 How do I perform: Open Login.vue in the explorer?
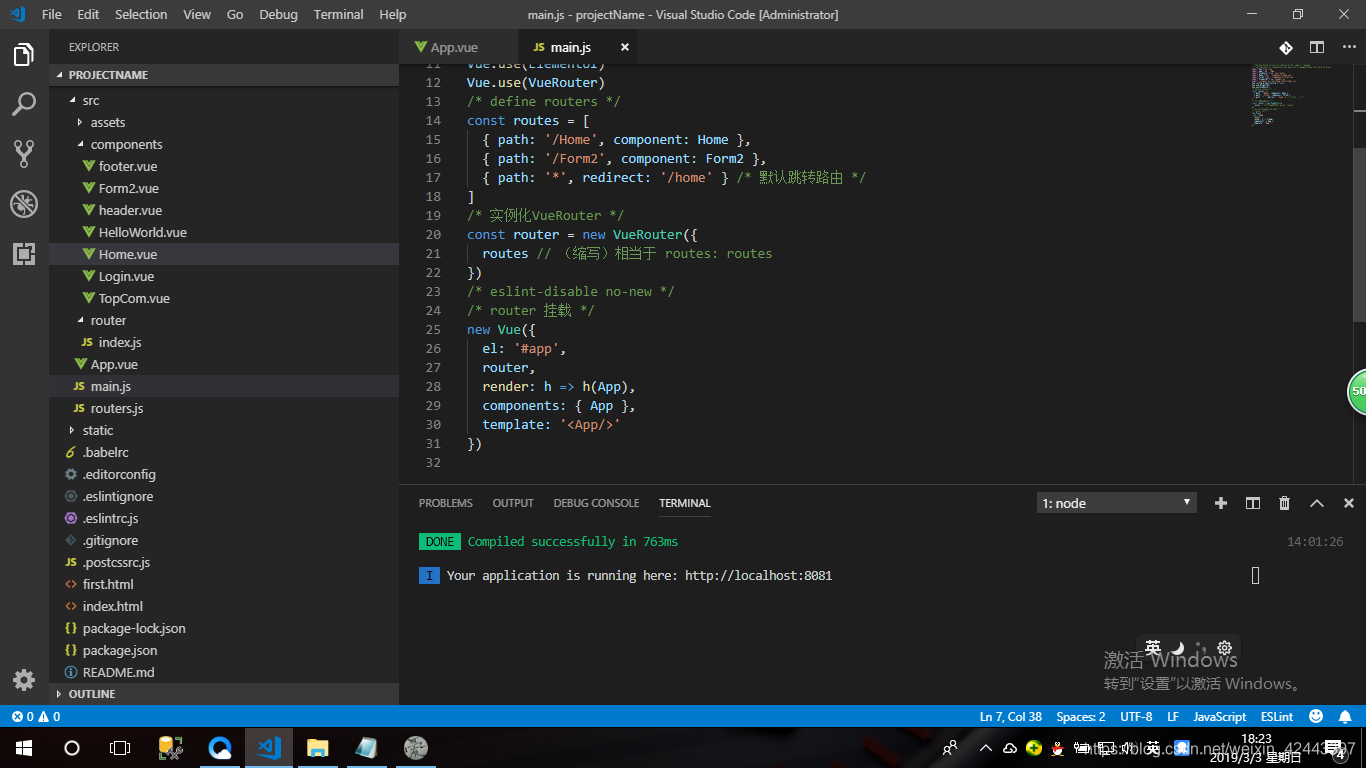(x=224, y=276)
